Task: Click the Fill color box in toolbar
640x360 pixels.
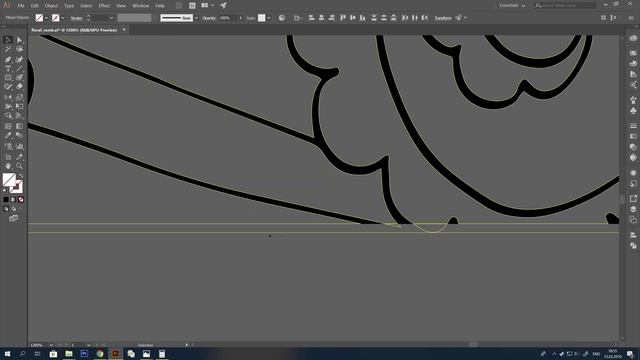Action: coord(9,179)
